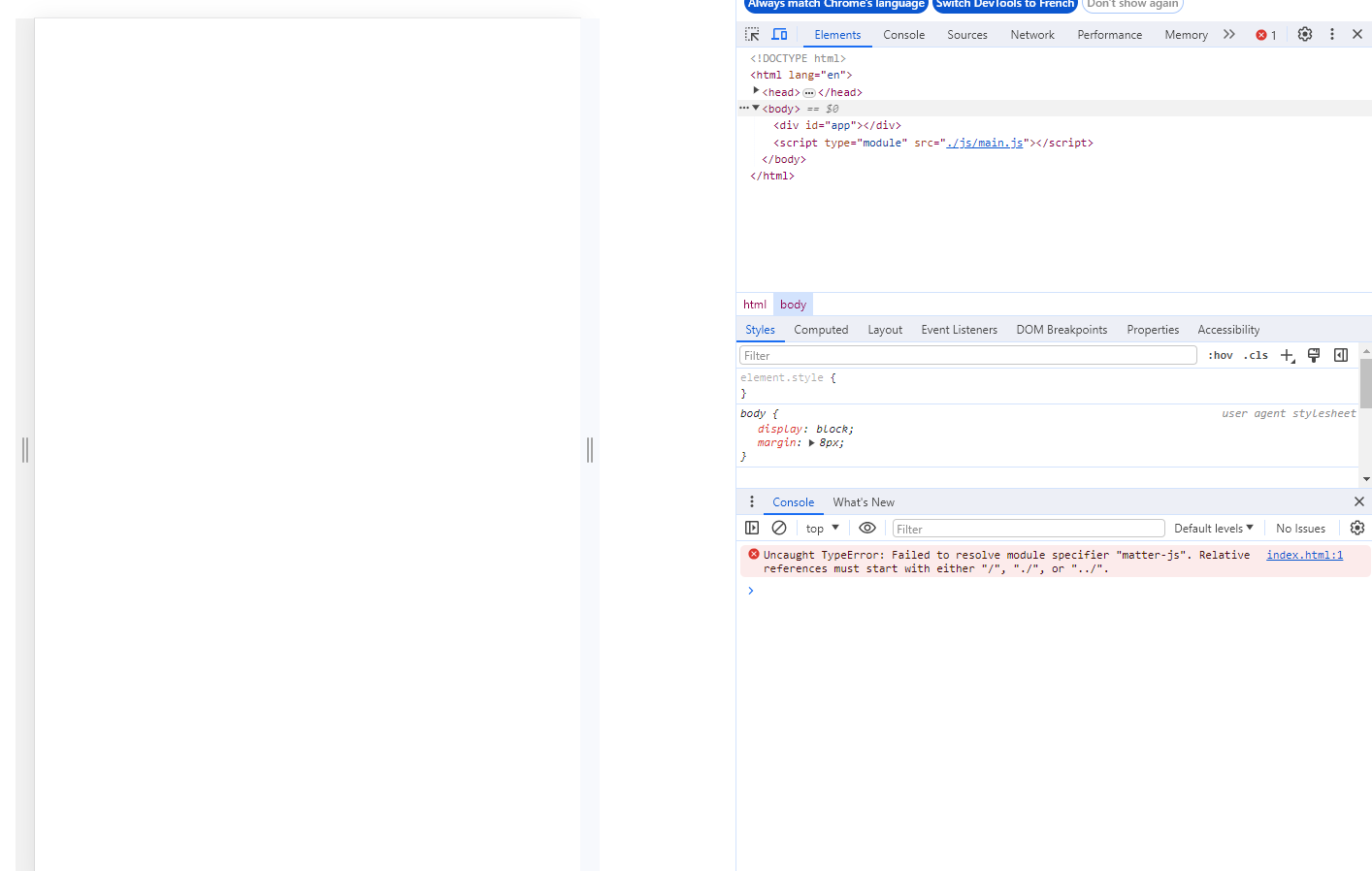1372x871 pixels.
Task: Collapse the body element node
Action: pyautogui.click(x=756, y=108)
